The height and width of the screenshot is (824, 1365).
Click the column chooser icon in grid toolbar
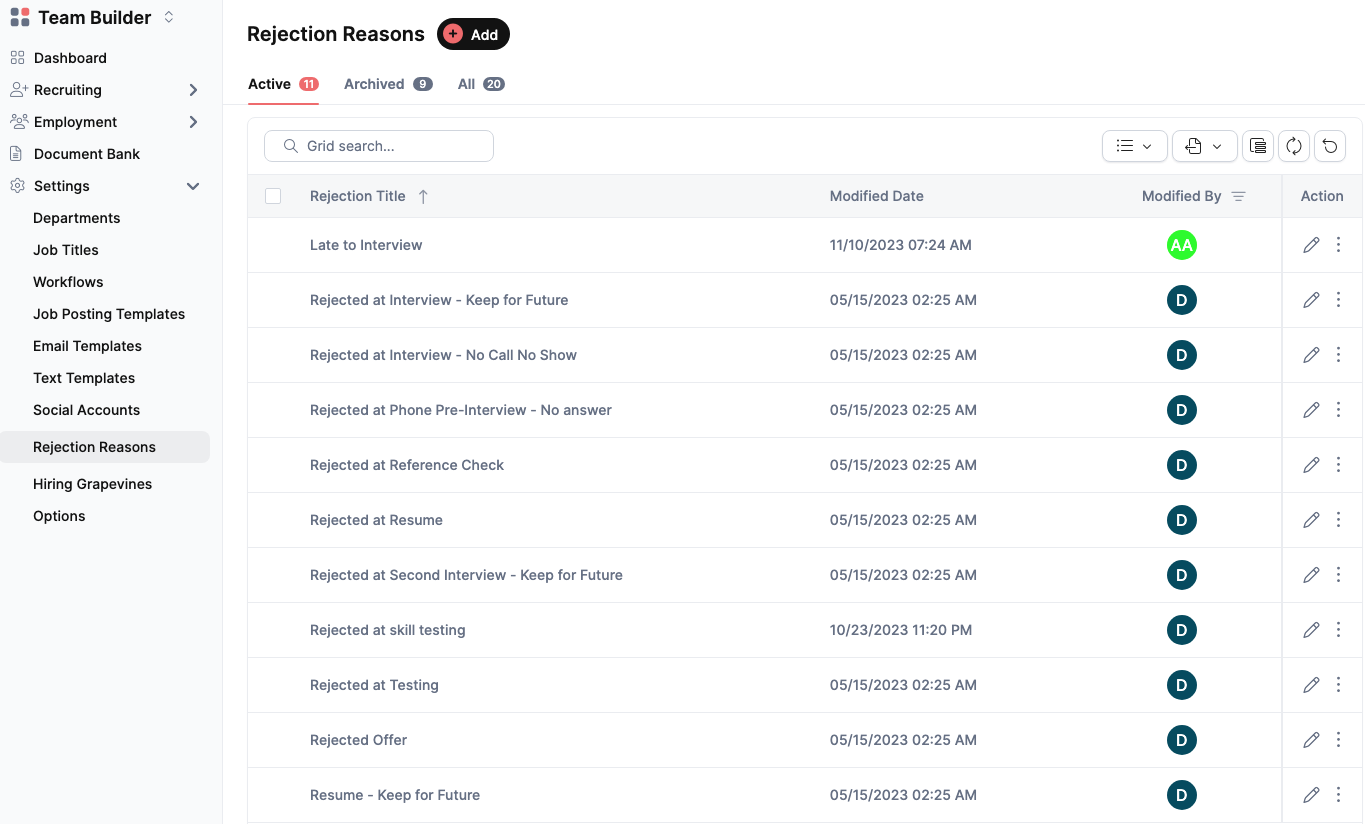[1258, 146]
